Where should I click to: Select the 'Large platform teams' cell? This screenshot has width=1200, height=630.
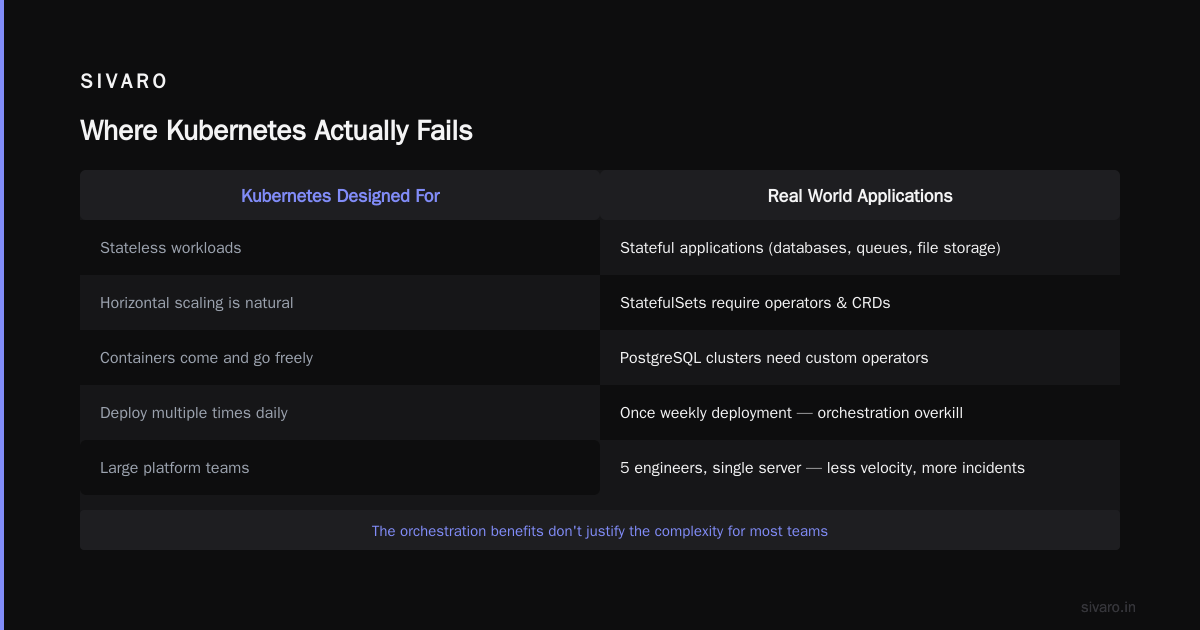pos(340,467)
